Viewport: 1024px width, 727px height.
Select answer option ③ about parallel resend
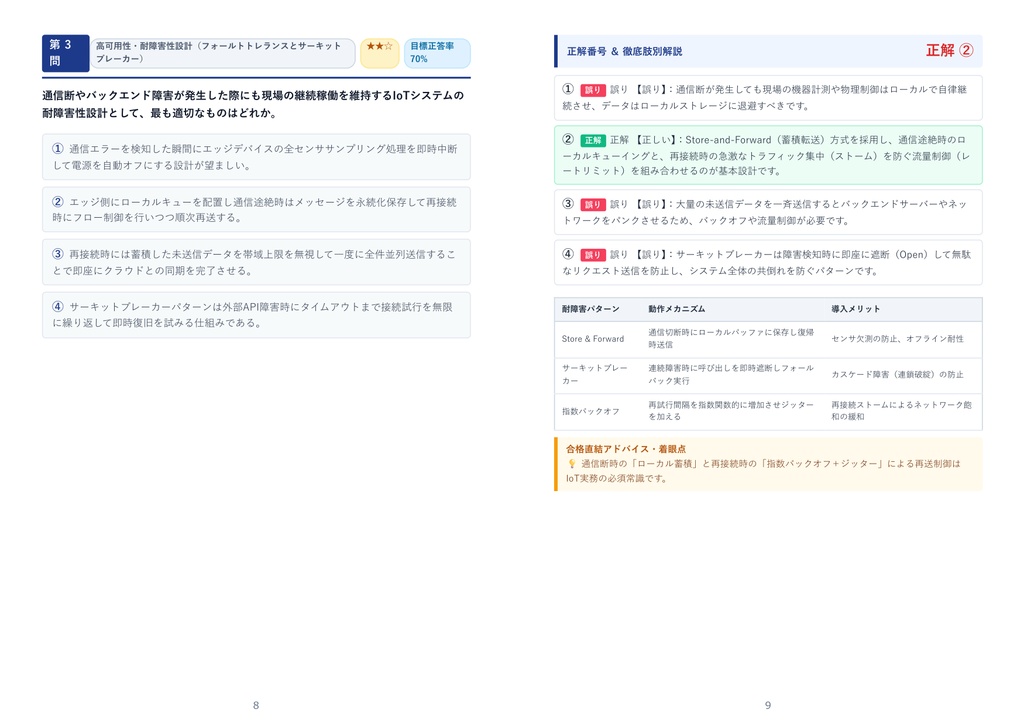(x=256, y=262)
